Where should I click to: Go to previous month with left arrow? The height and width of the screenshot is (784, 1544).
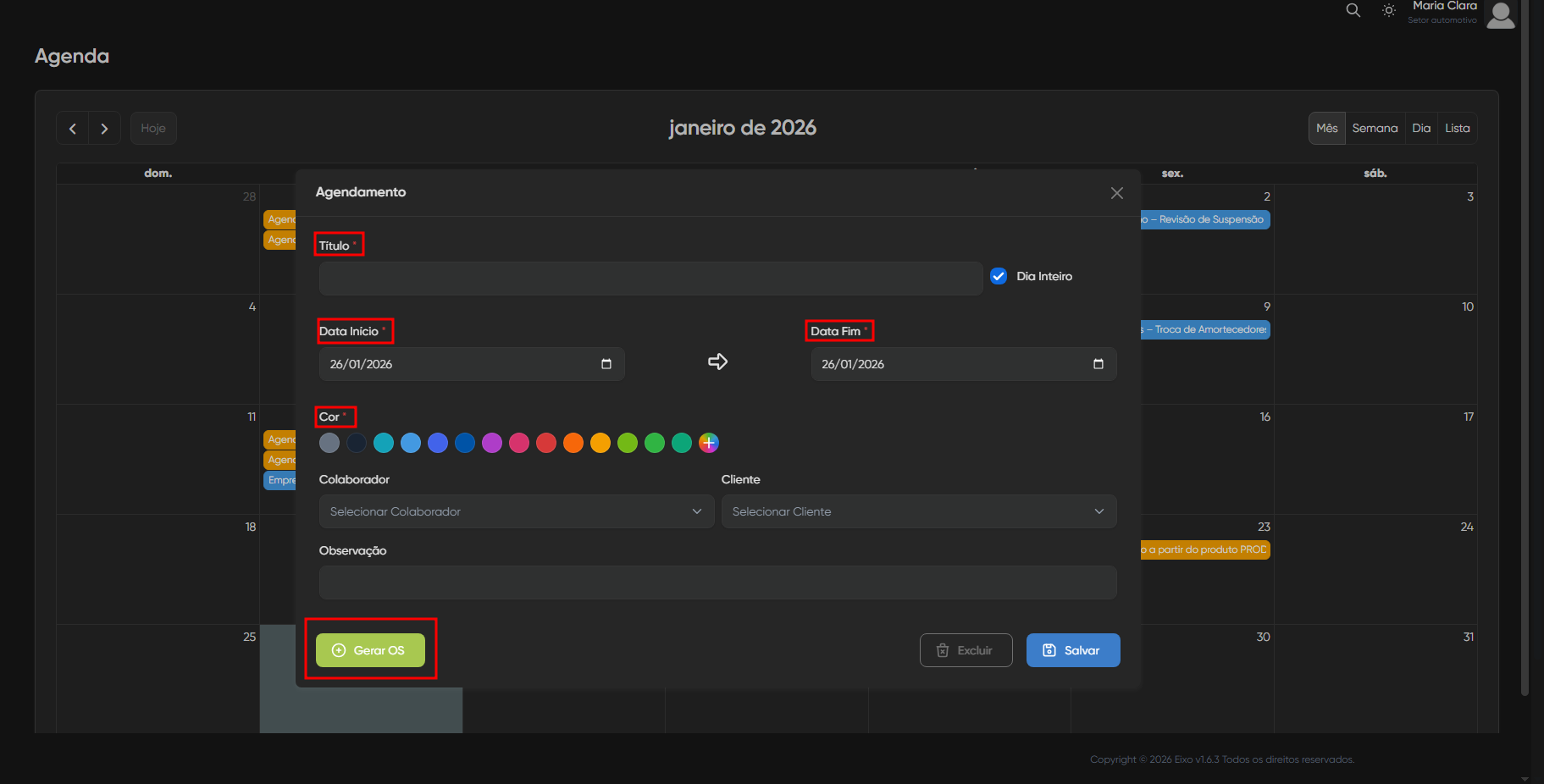[x=73, y=129]
